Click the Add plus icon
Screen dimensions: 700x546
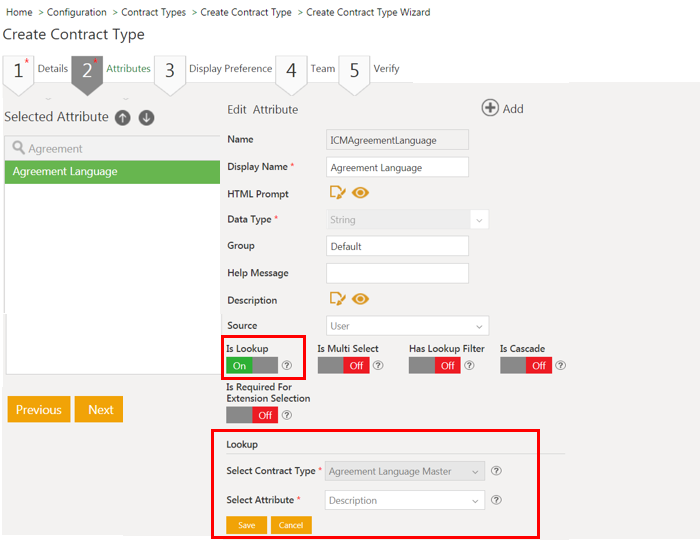point(491,108)
